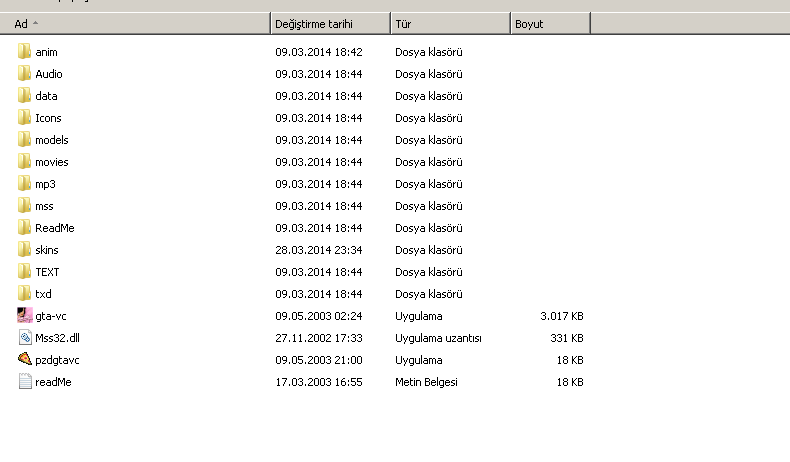Image resolution: width=790 pixels, height=462 pixels.
Task: Click the pzdgtavc date 09.05.2003 21:00
Action: point(319,360)
